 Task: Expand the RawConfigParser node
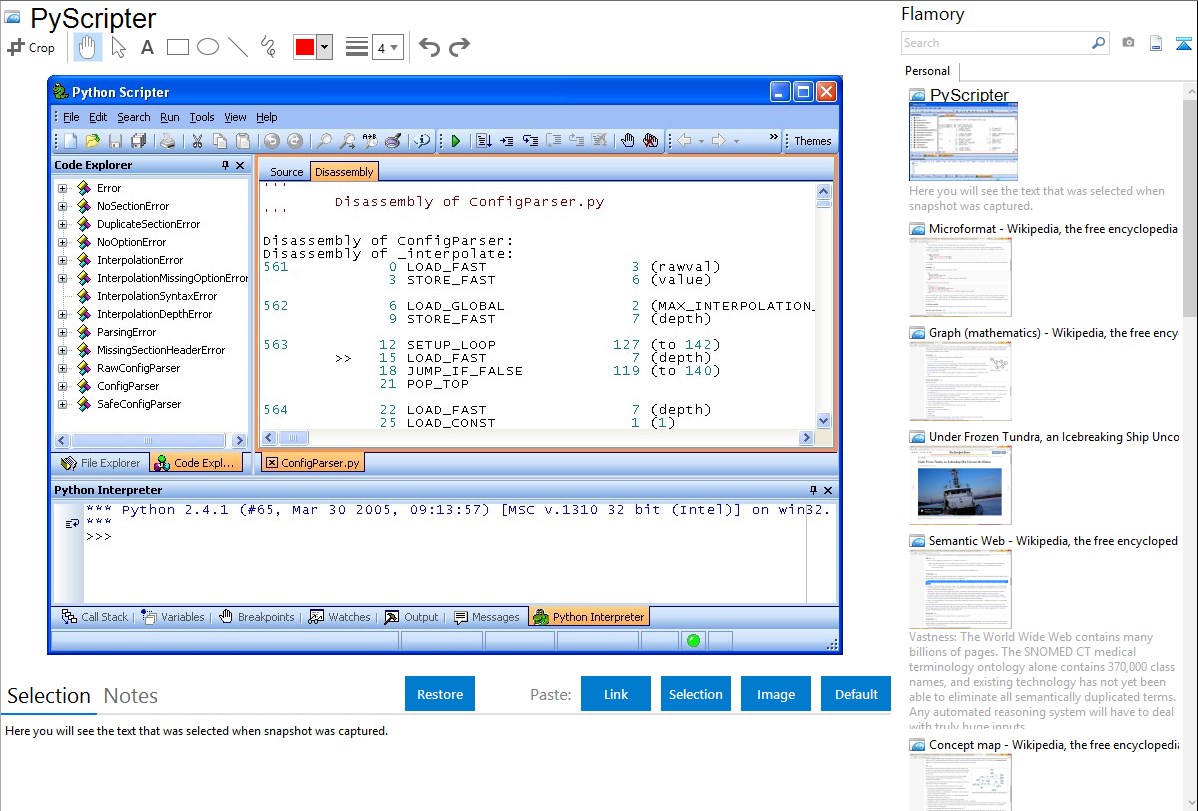tap(63, 368)
